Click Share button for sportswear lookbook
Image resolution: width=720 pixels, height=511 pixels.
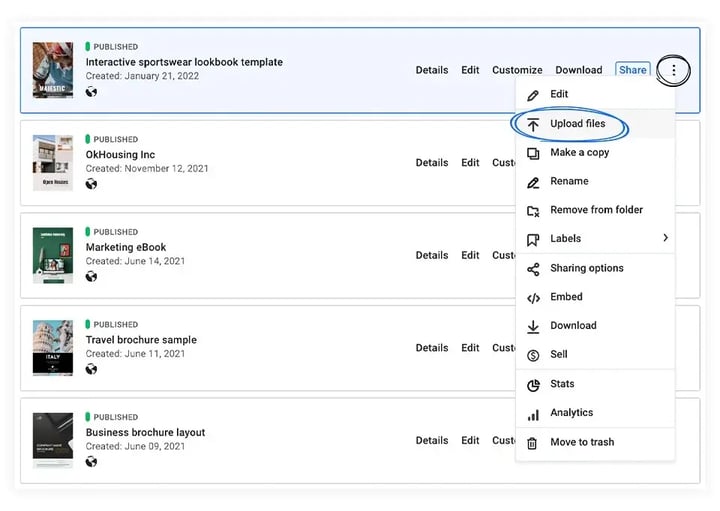pyautogui.click(x=632, y=70)
